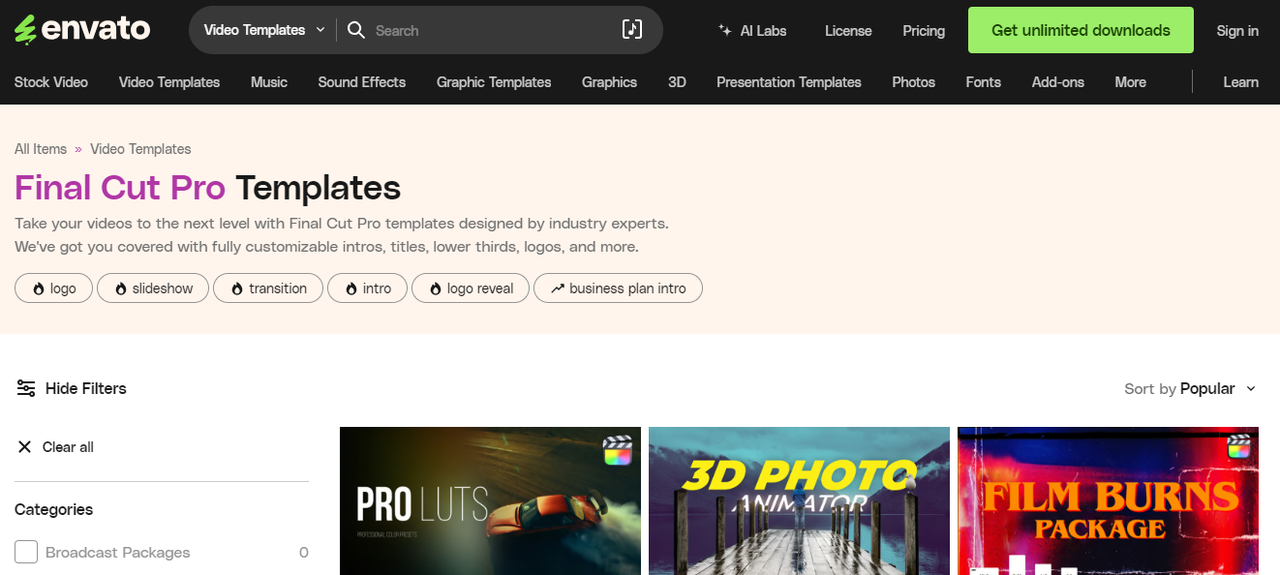Open Stock Video in the nav bar
1280x575 pixels.
[51, 82]
